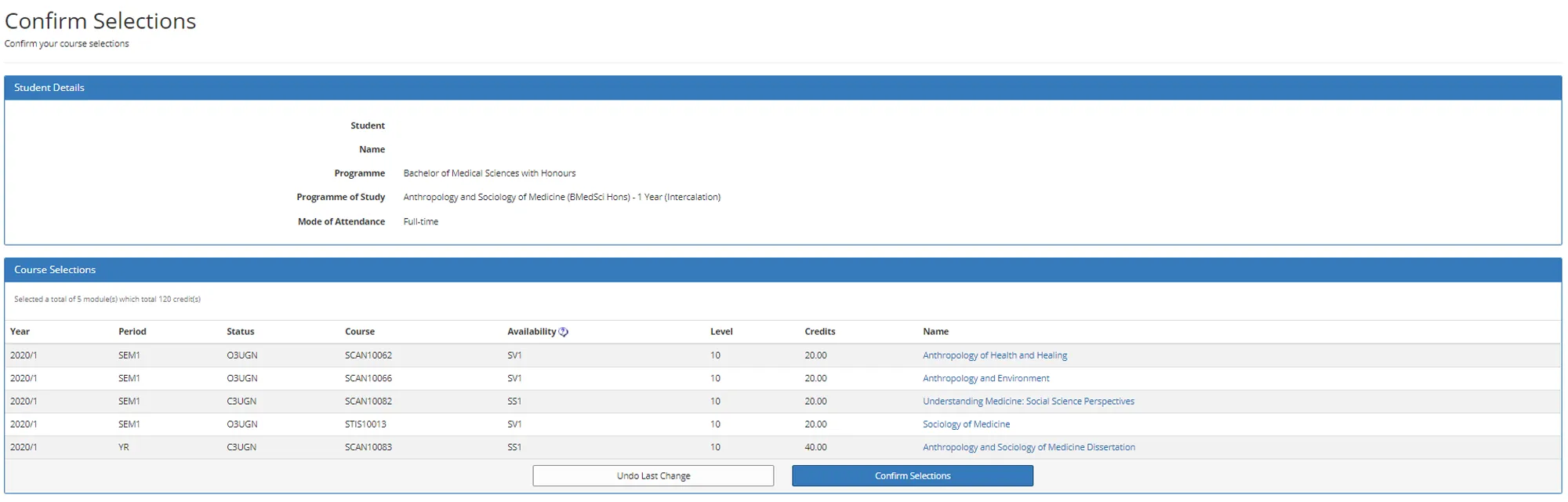Click the Programme of Study label
The image size is (1568, 502).
341,197
